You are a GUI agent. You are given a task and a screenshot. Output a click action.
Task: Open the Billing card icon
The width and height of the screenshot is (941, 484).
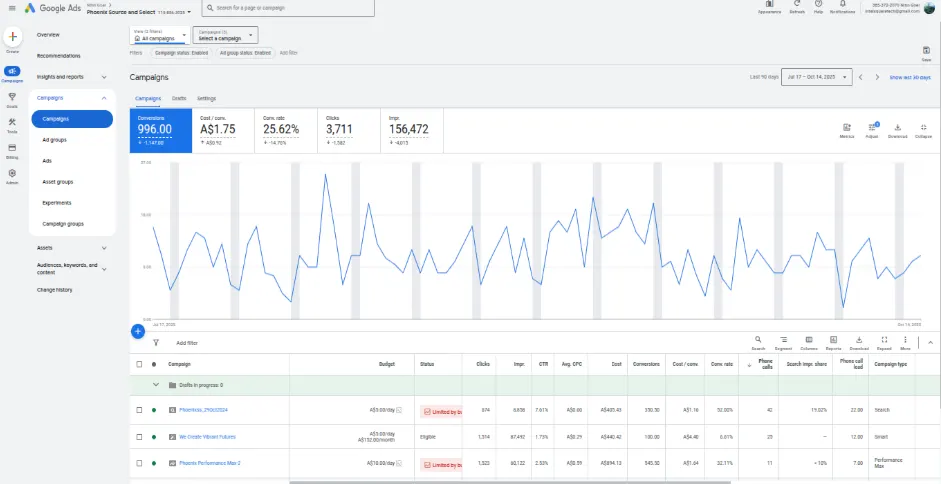(x=12, y=147)
